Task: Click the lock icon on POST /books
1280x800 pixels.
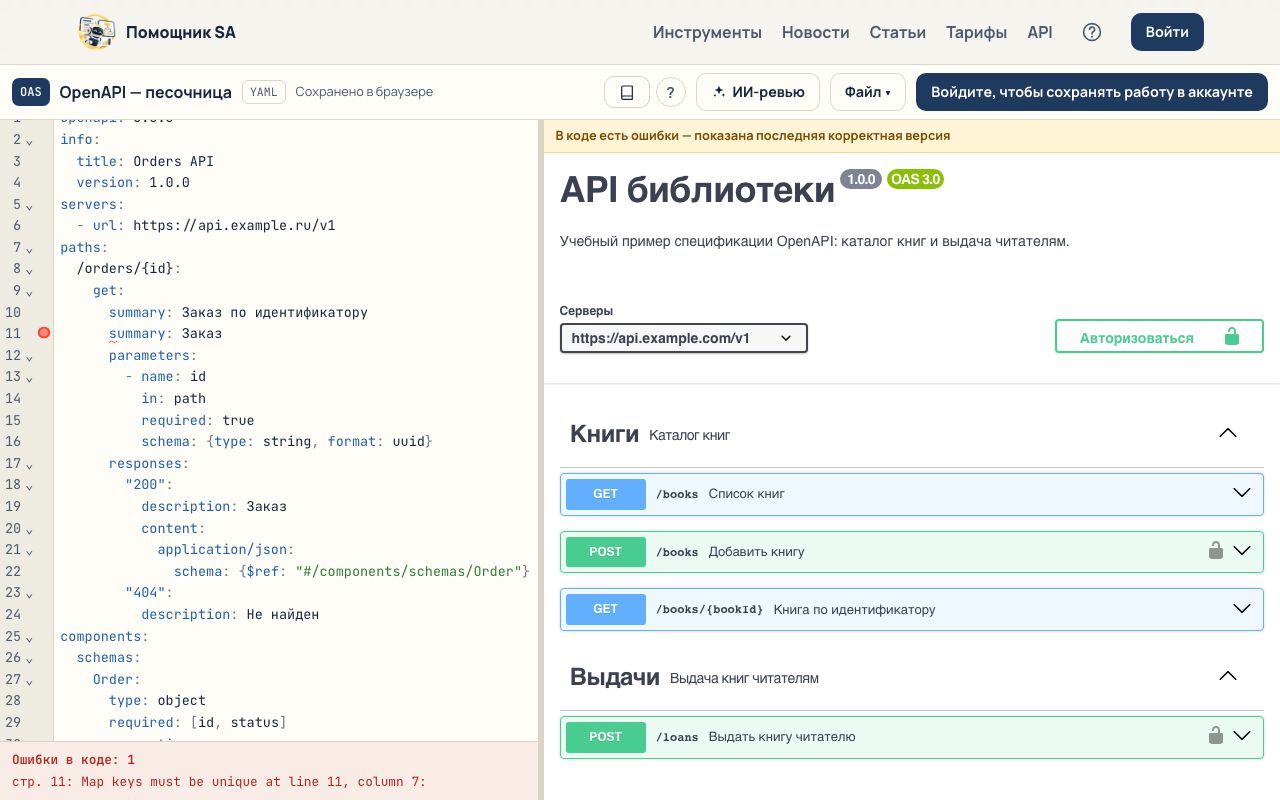Action: point(1216,550)
